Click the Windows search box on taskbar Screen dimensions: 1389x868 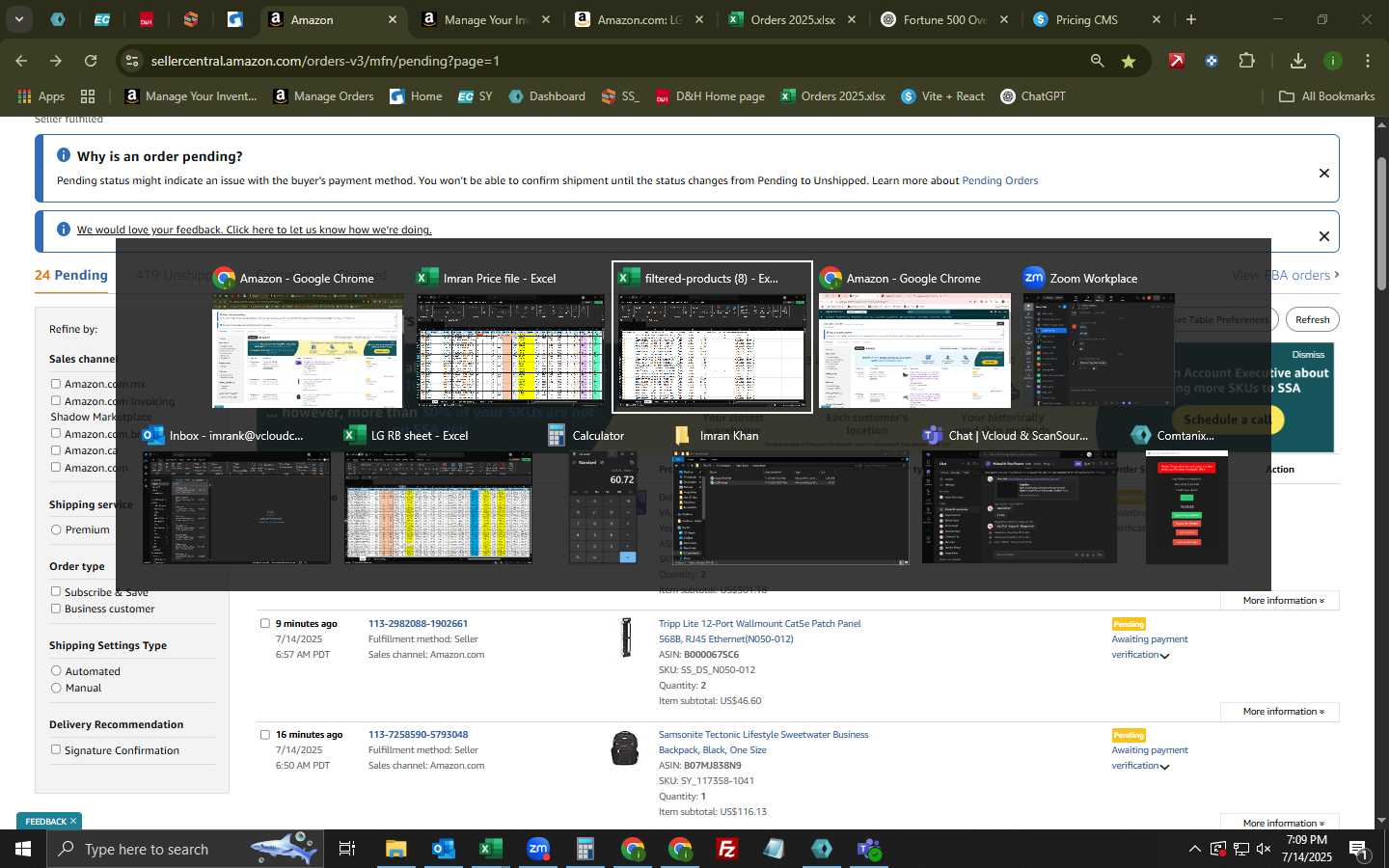tap(183, 849)
